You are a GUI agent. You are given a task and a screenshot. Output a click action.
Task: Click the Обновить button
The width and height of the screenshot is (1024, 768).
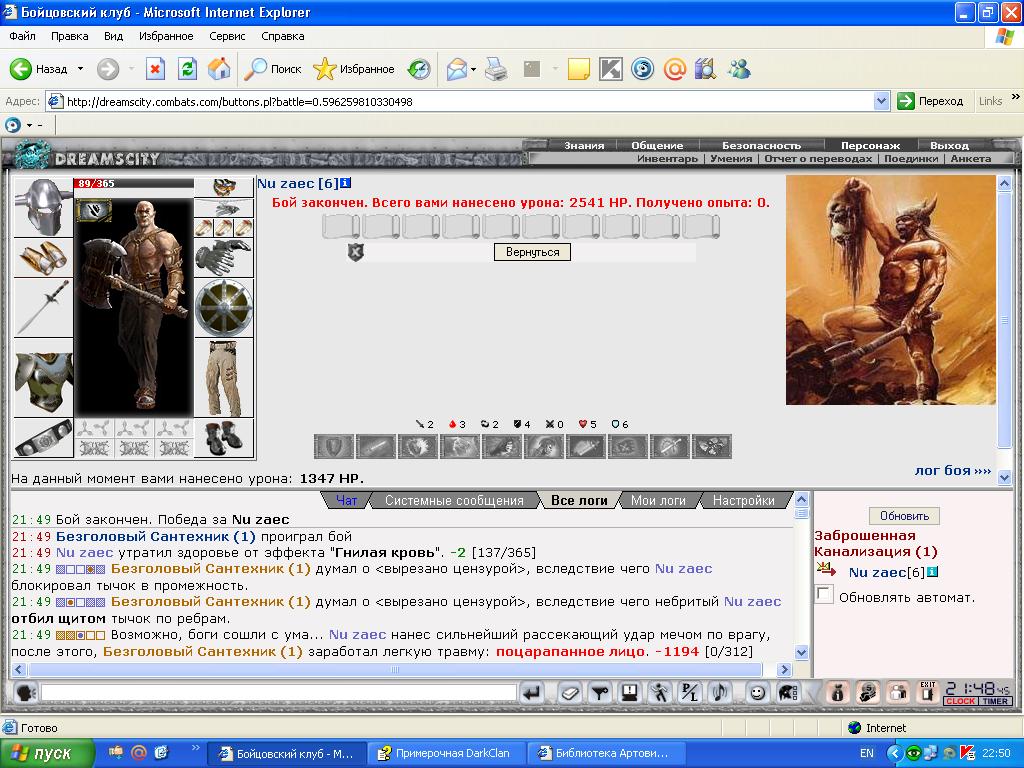click(904, 516)
